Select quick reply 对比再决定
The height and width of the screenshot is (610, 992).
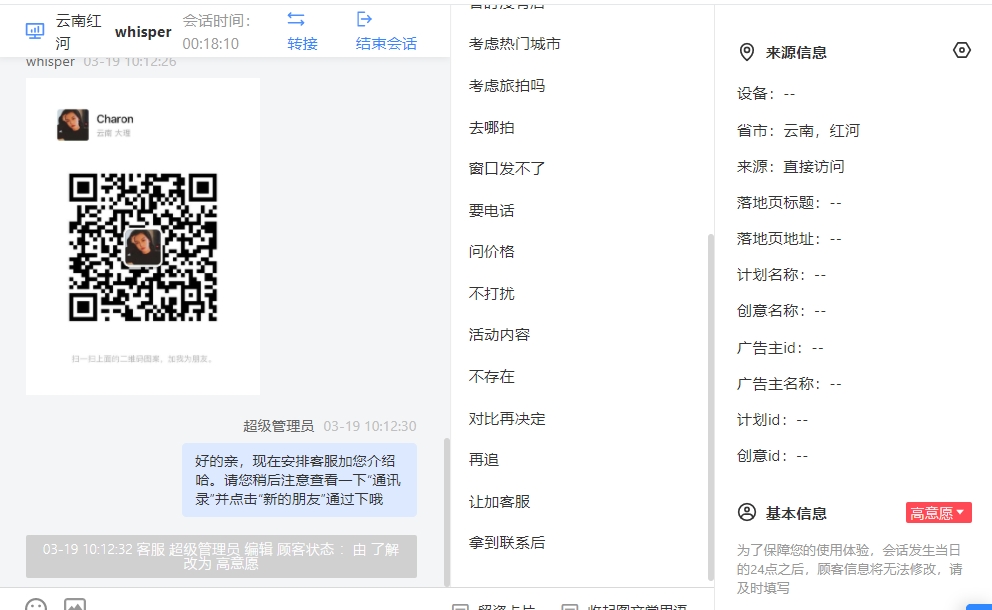pyautogui.click(x=507, y=418)
